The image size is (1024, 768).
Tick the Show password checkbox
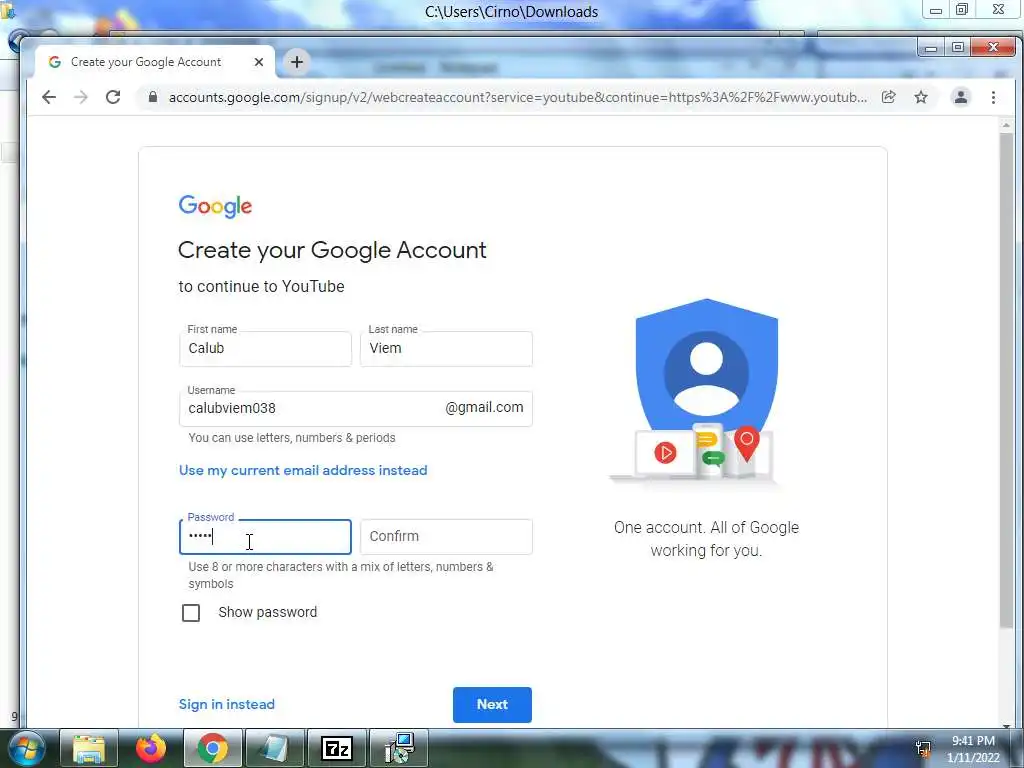click(x=191, y=613)
